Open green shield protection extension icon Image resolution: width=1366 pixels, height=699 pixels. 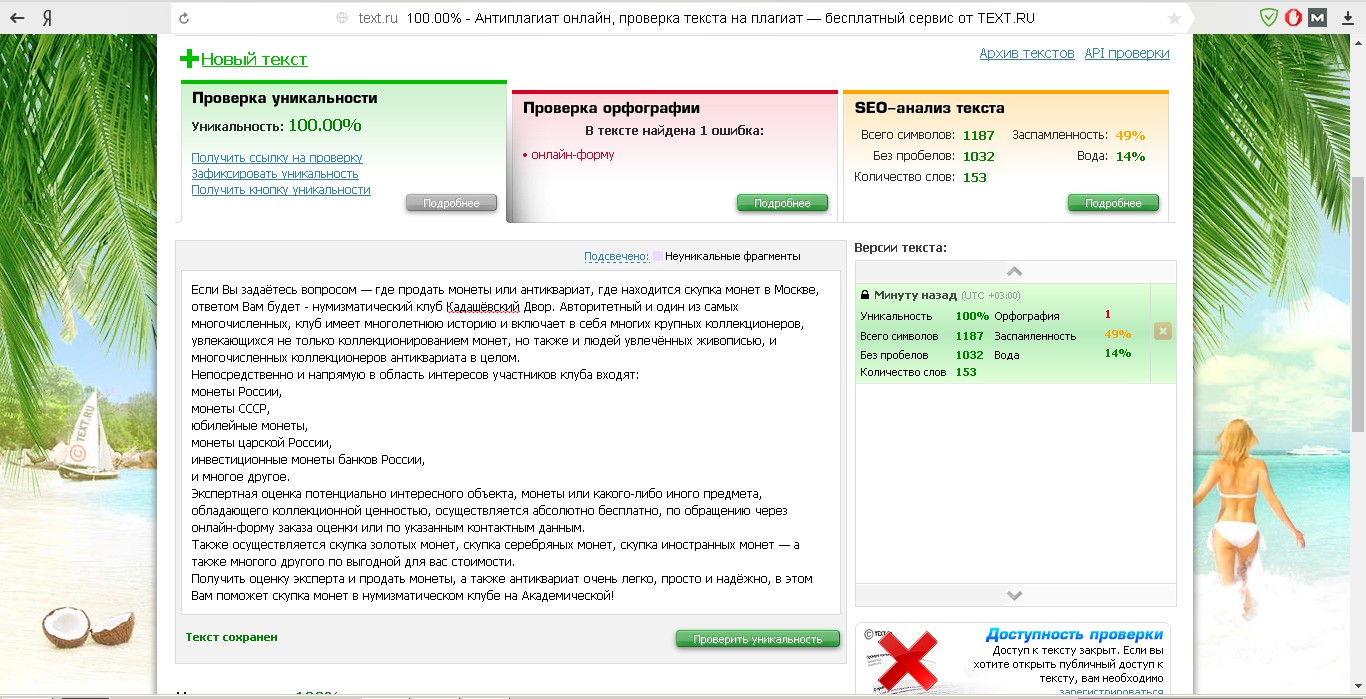(x=1268, y=17)
